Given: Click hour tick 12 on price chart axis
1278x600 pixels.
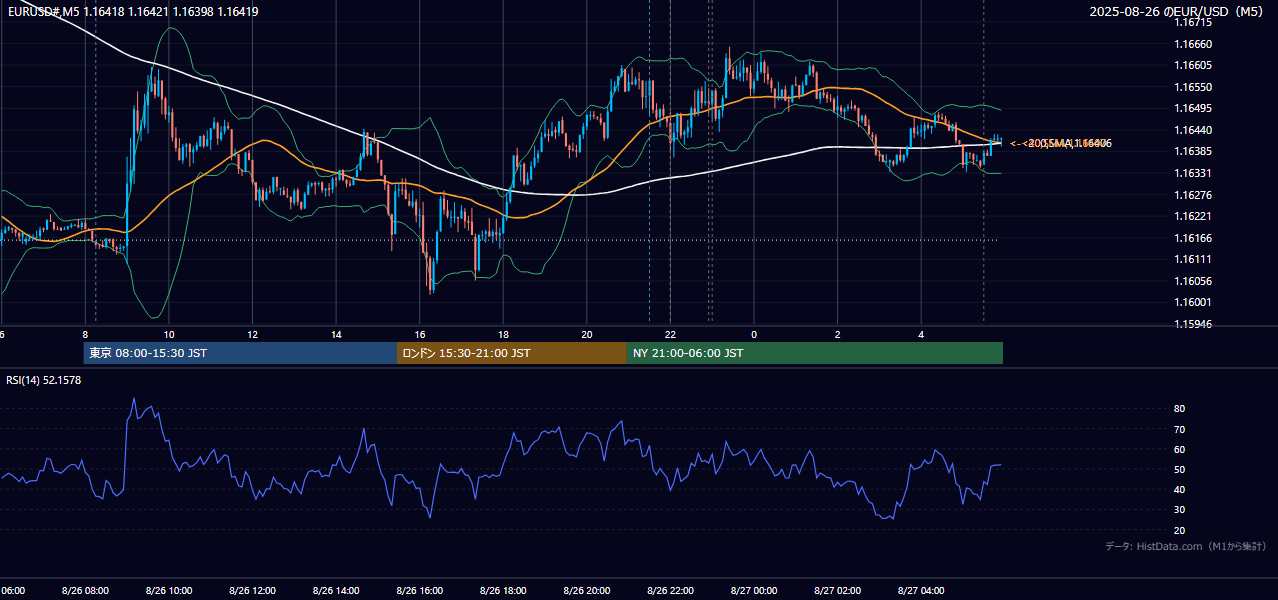Looking at the screenshot, I should coord(252,334).
